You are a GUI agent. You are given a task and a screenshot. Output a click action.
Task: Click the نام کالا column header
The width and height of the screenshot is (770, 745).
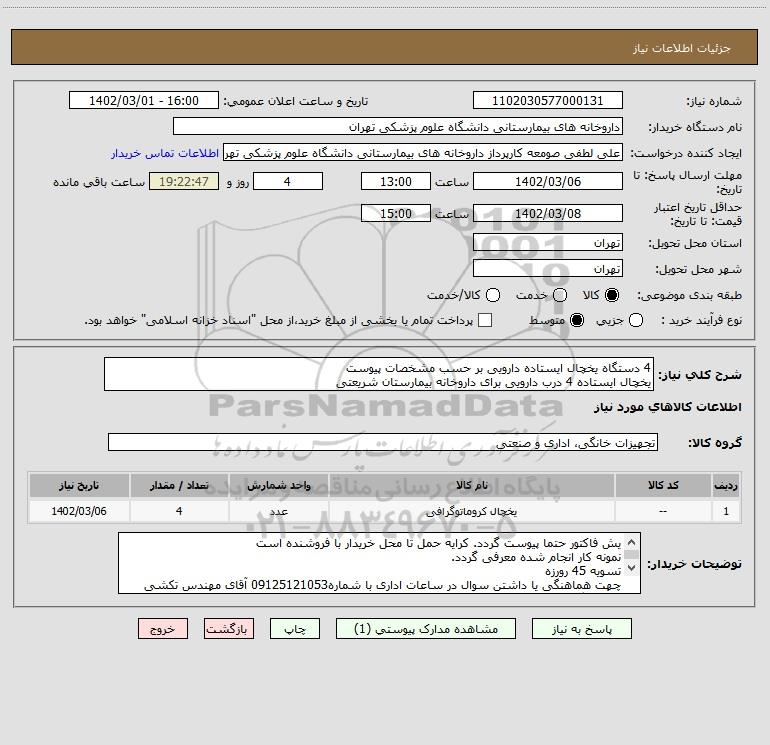471,485
